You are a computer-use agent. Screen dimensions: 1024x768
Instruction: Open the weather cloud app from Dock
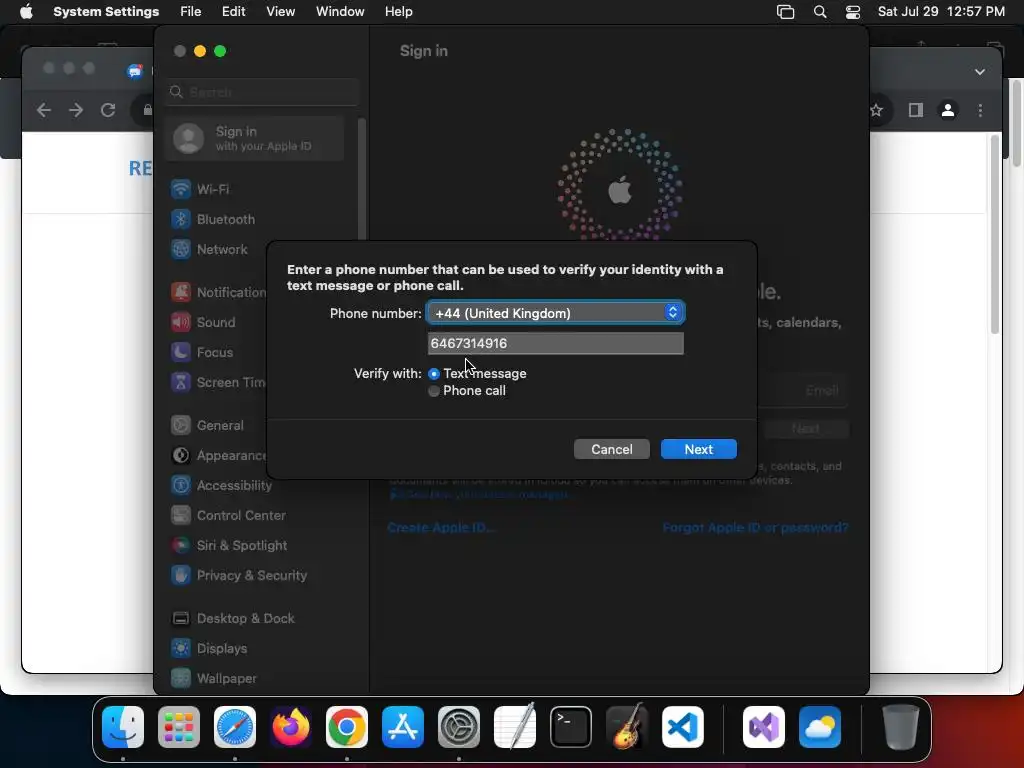click(x=820, y=727)
